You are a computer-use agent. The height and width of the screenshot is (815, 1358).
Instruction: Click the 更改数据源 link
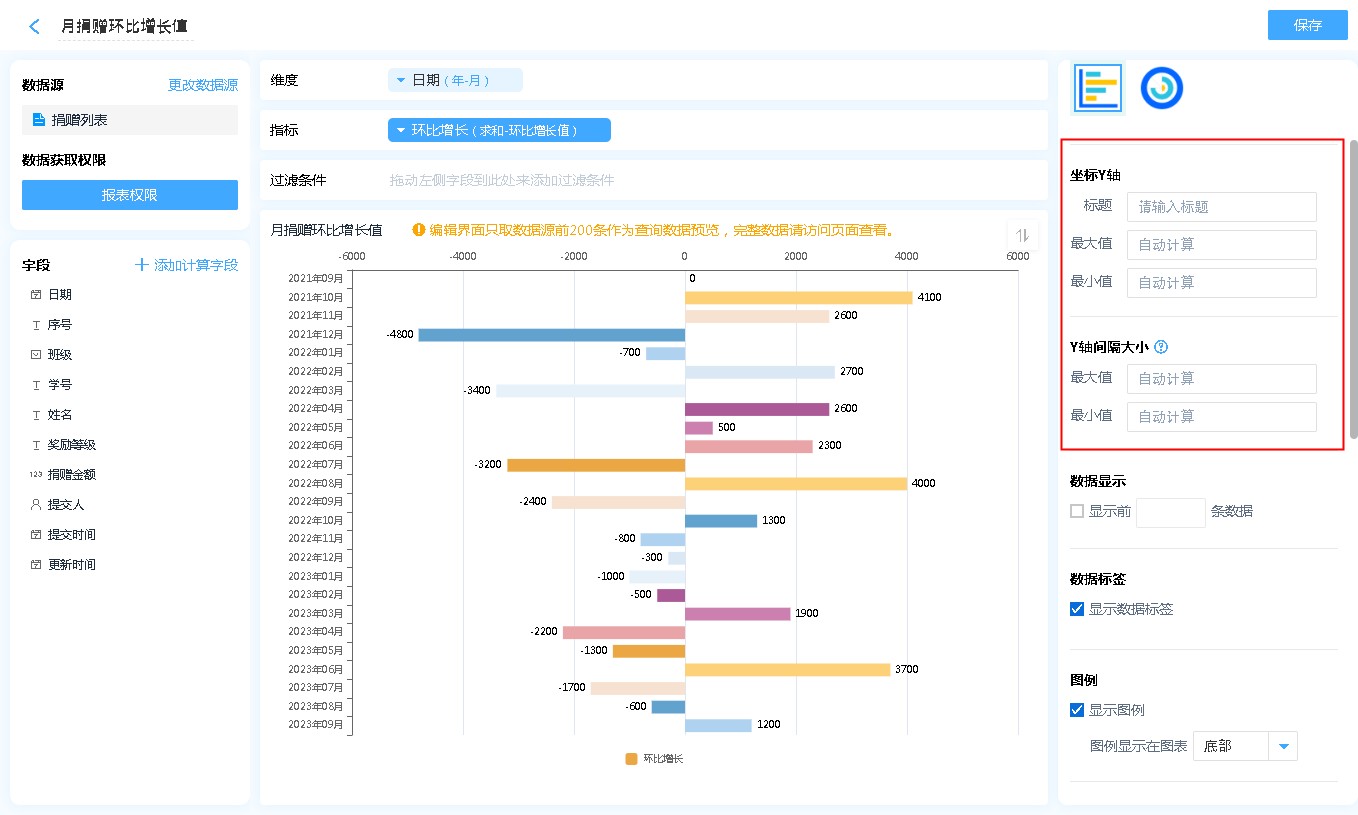tap(203, 86)
